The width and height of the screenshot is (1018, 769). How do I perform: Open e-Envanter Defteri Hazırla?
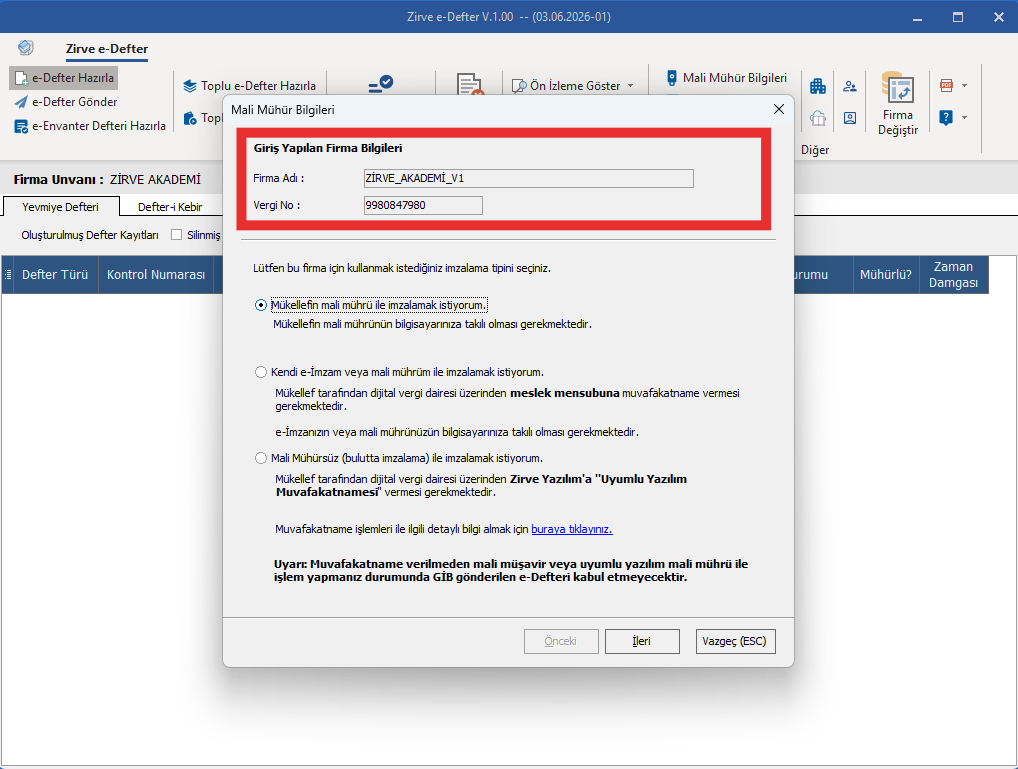click(x=90, y=126)
